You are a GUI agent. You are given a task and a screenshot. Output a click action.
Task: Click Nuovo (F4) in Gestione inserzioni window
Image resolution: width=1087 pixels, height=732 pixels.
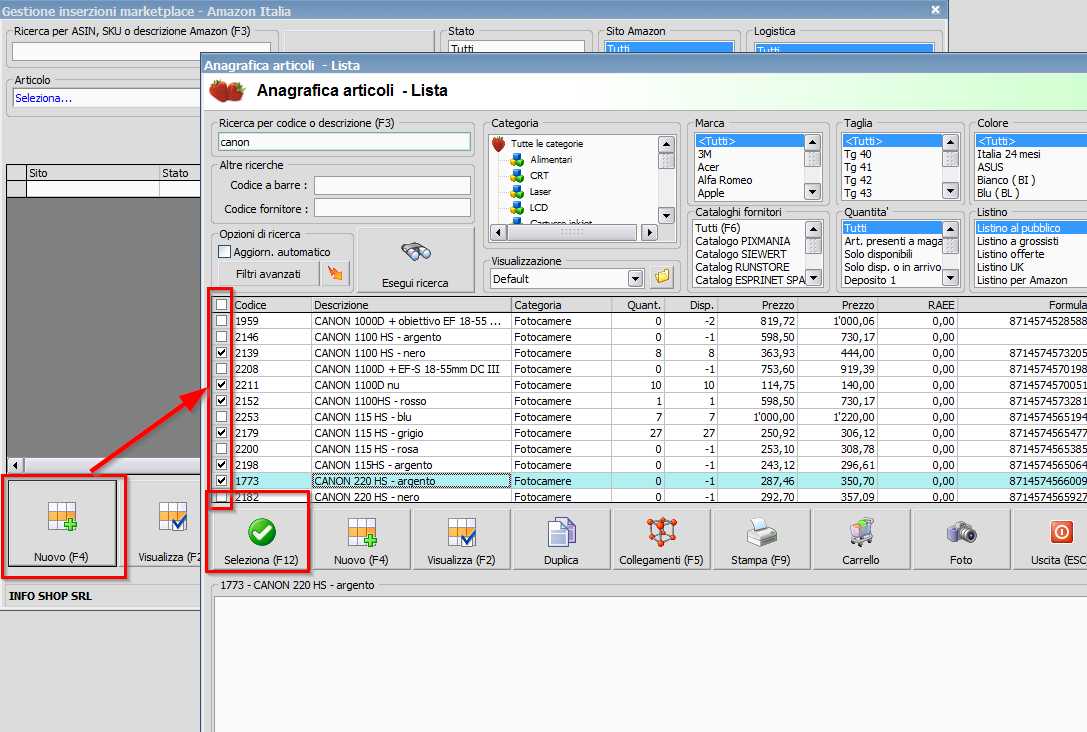(x=62, y=525)
